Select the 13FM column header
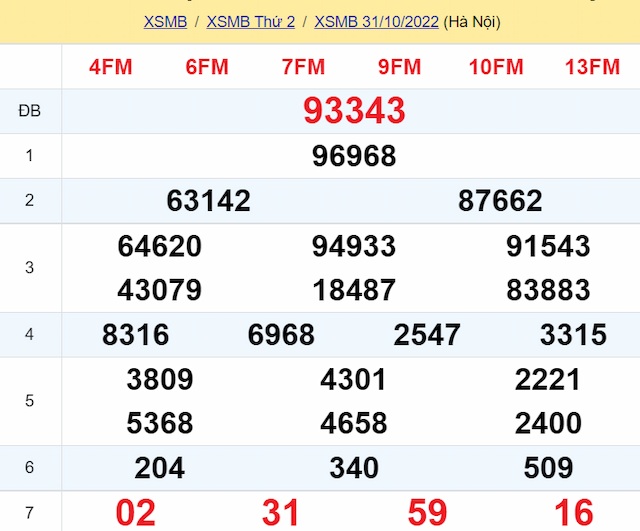Image resolution: width=640 pixels, height=531 pixels. [592, 67]
